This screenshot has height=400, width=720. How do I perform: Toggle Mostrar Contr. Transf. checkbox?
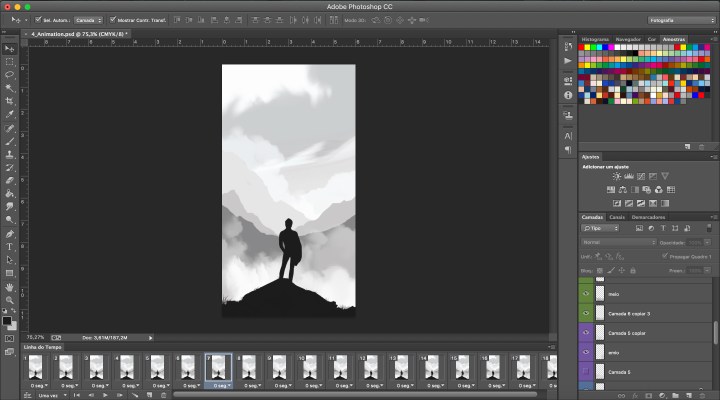click(112, 19)
